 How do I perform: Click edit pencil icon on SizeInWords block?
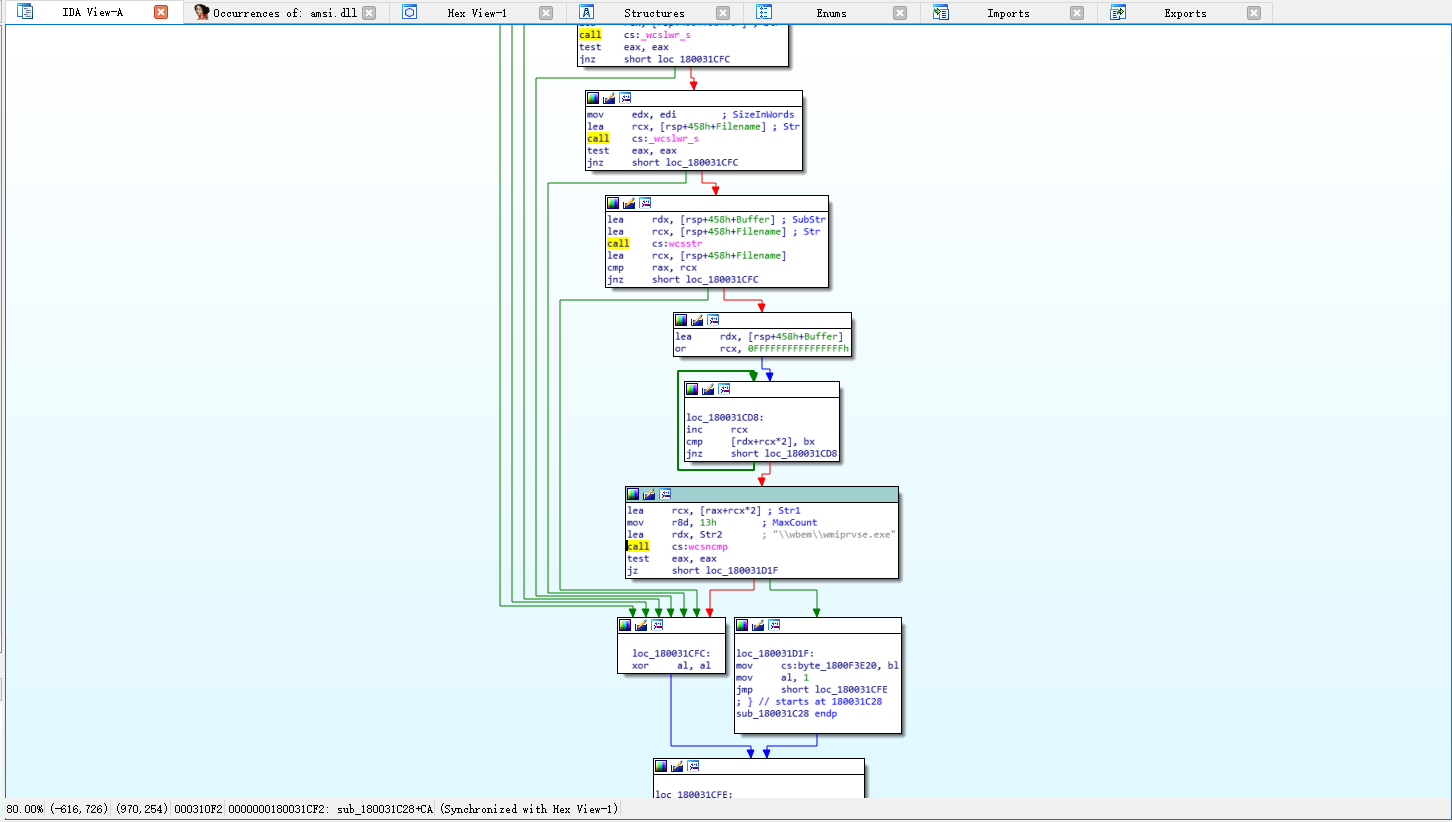pos(609,98)
